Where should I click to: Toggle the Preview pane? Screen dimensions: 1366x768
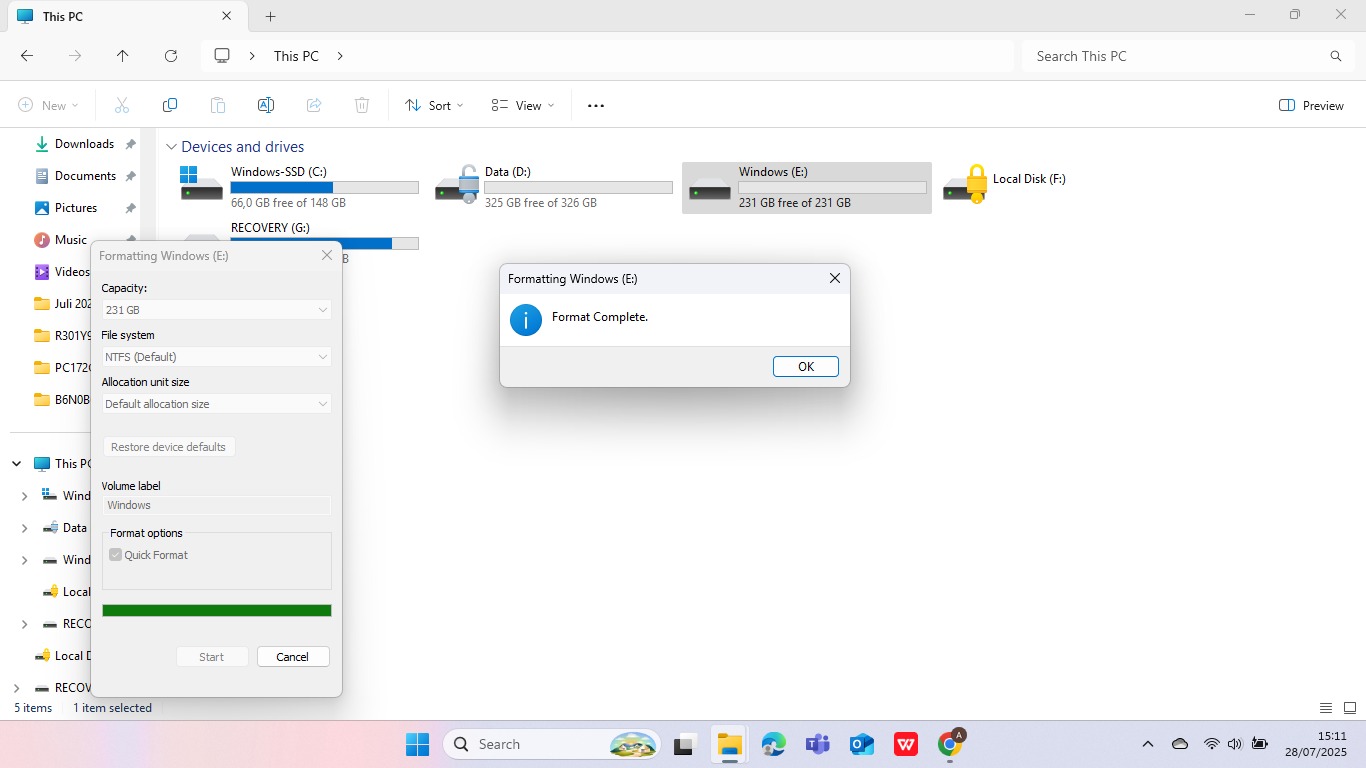pyautogui.click(x=1311, y=105)
